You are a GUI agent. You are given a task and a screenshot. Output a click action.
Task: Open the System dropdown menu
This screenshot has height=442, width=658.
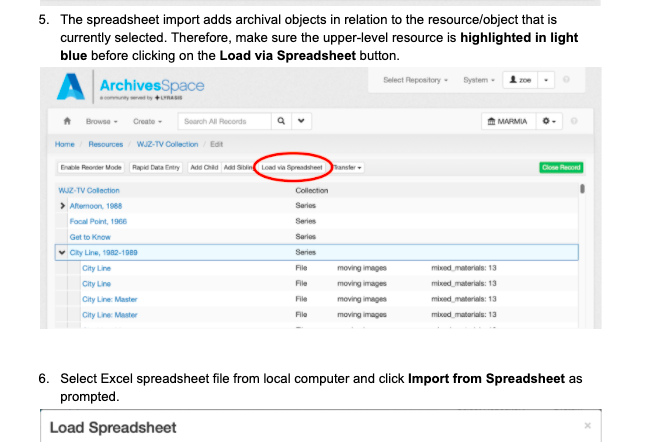pyautogui.click(x=477, y=79)
